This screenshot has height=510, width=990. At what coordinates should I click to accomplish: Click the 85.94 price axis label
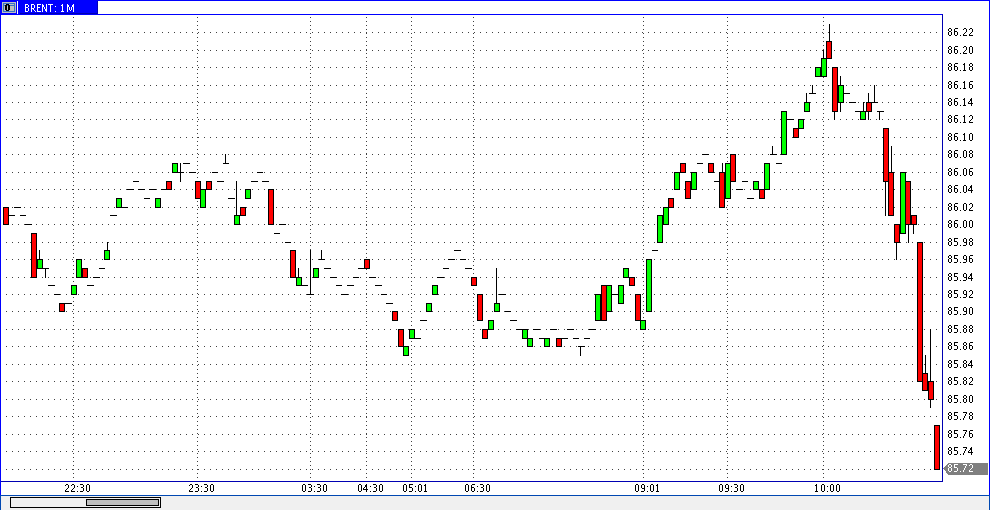click(960, 277)
